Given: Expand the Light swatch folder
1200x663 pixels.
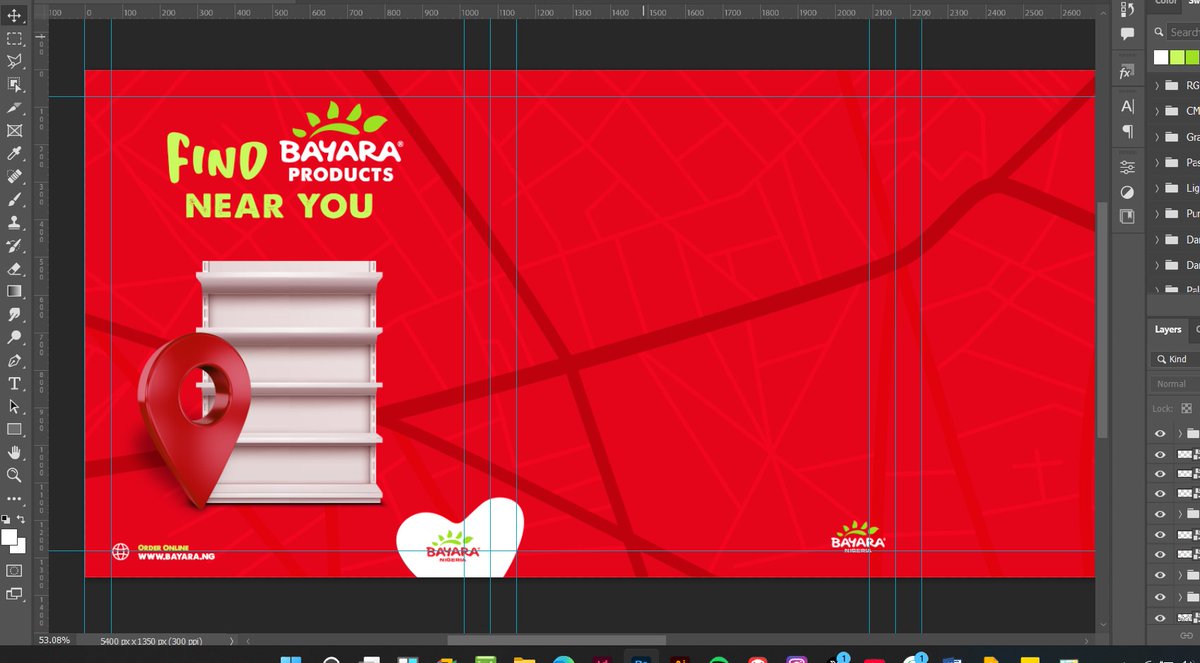Looking at the screenshot, I should [1158, 188].
